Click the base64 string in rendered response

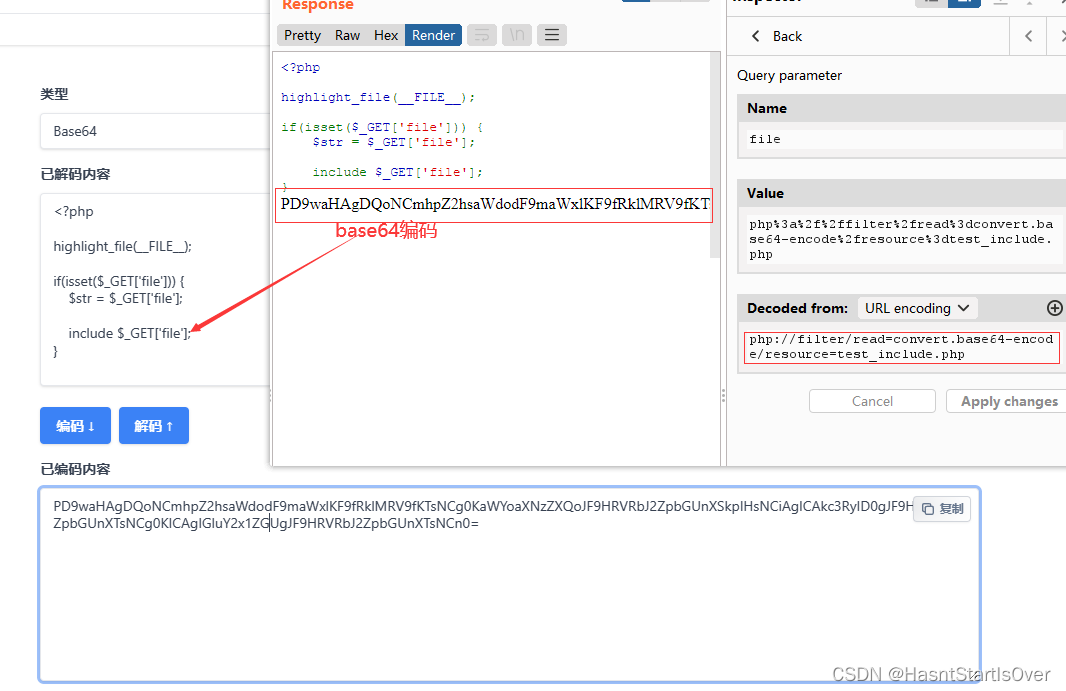494,205
